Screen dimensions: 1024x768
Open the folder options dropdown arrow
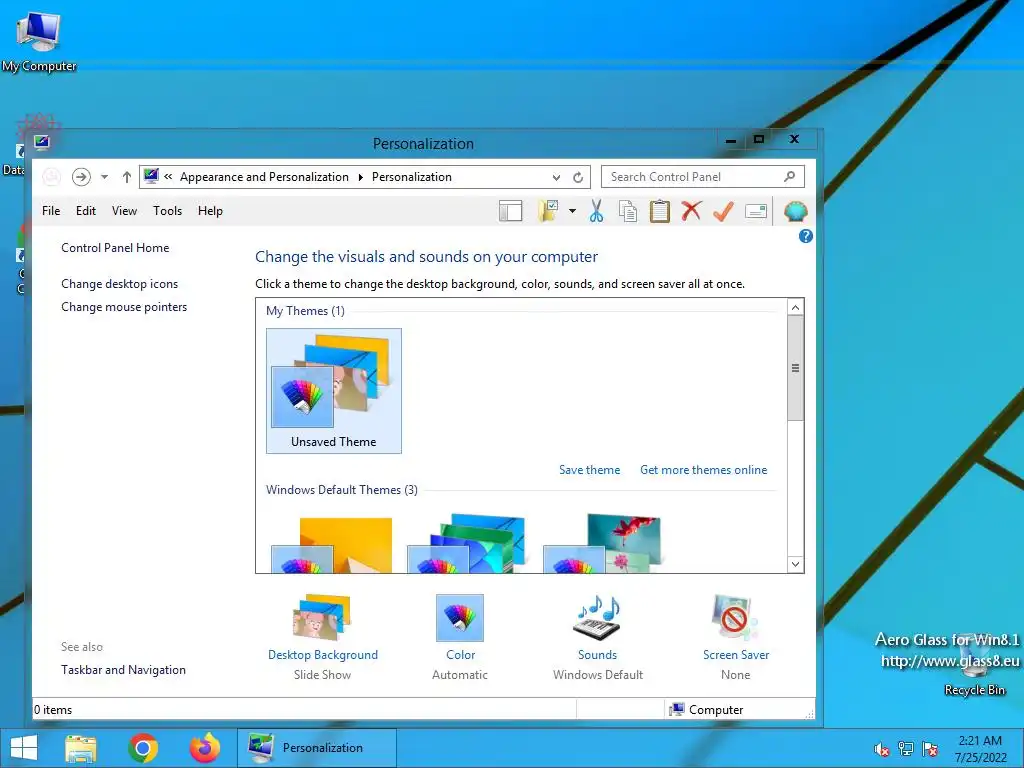(x=572, y=211)
